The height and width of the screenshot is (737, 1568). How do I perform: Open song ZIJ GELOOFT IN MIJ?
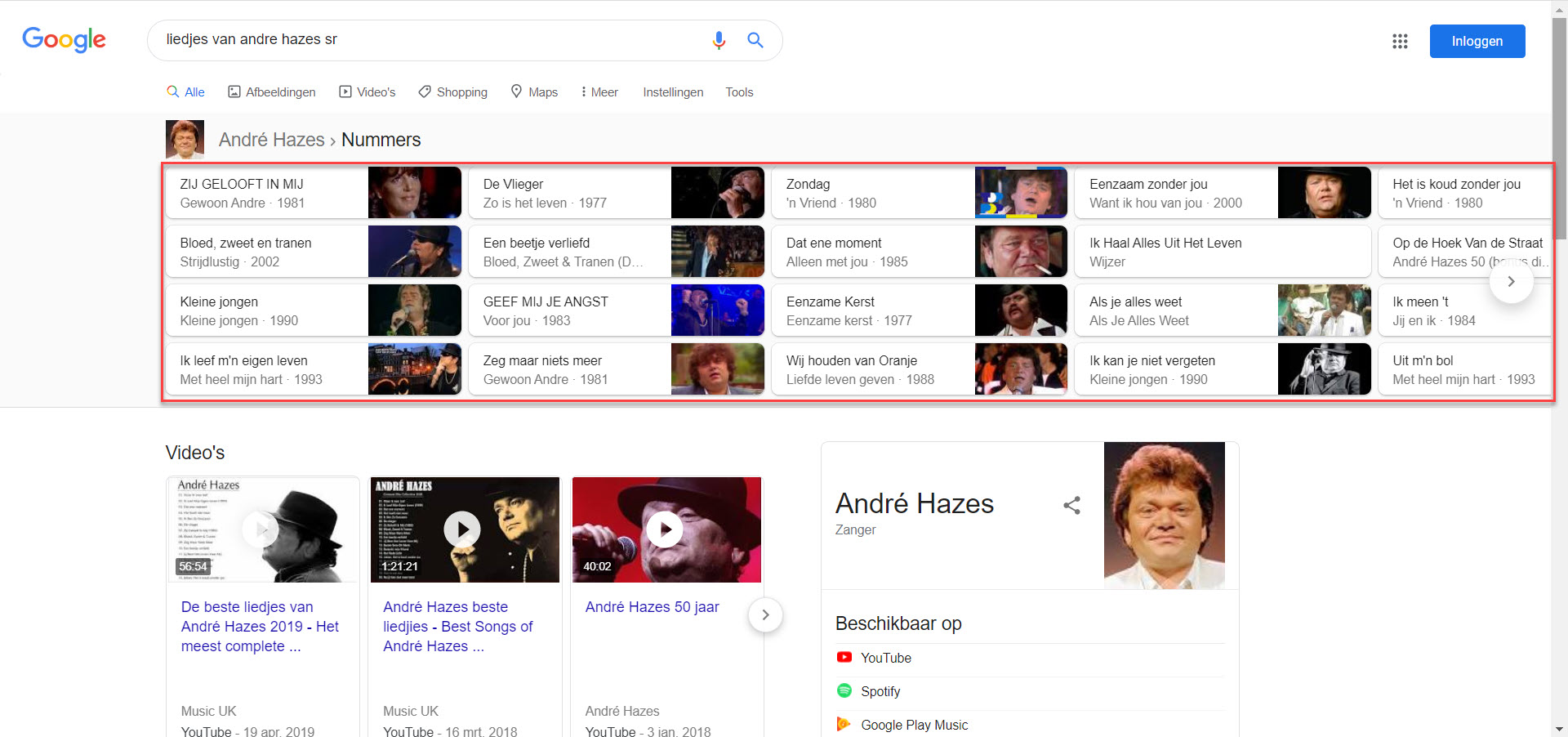pyautogui.click(x=314, y=193)
